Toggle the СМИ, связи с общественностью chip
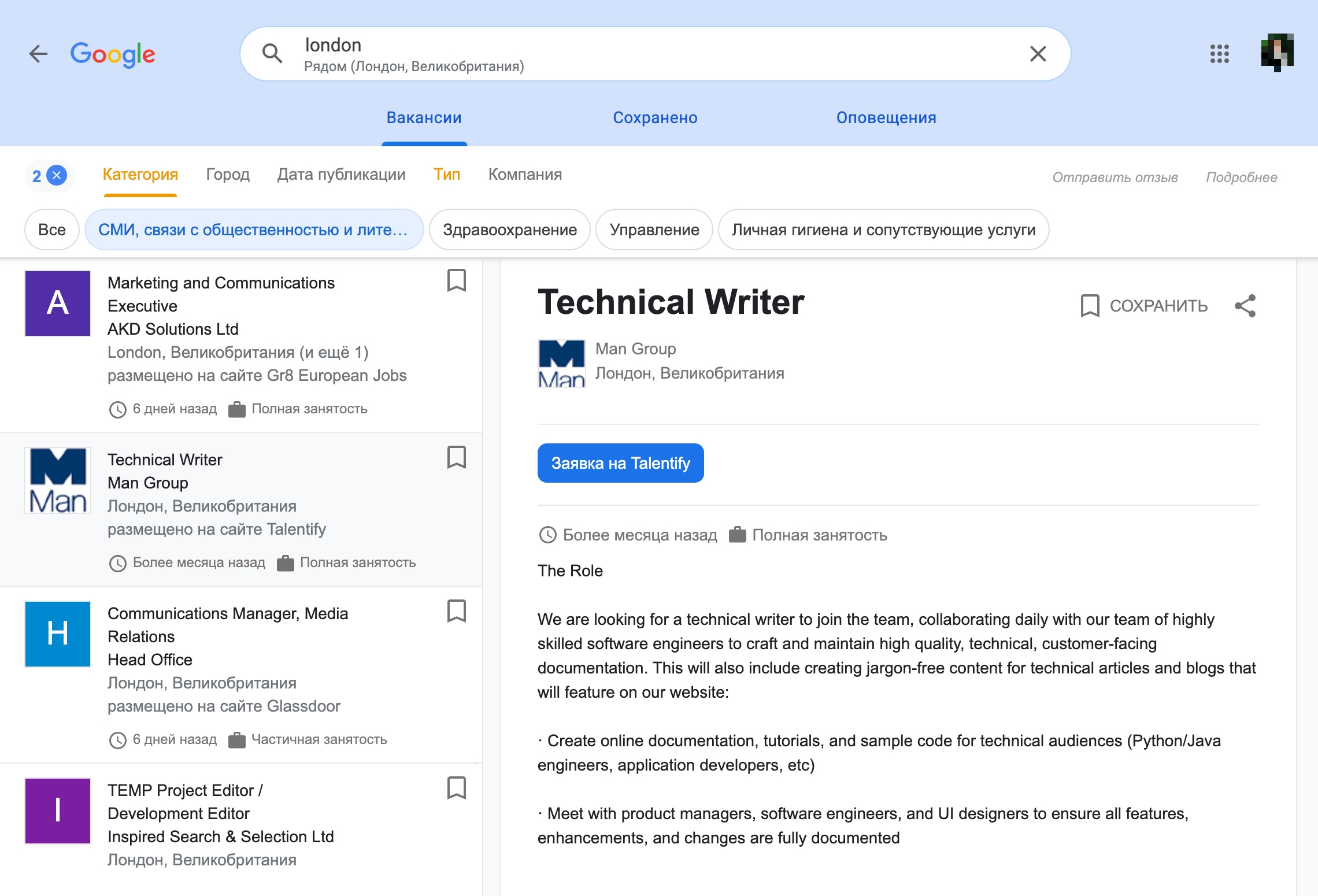 coord(254,229)
